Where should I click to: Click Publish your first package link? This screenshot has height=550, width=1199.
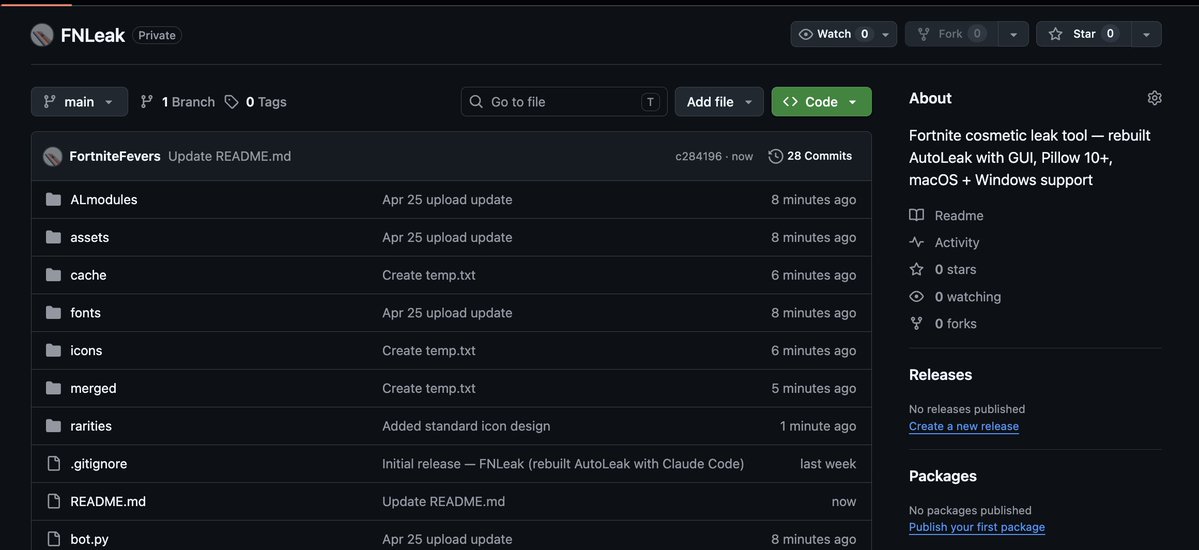coord(976,527)
